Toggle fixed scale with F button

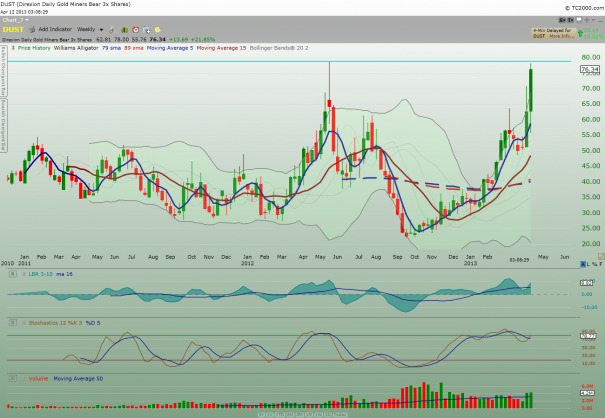click(x=601, y=264)
